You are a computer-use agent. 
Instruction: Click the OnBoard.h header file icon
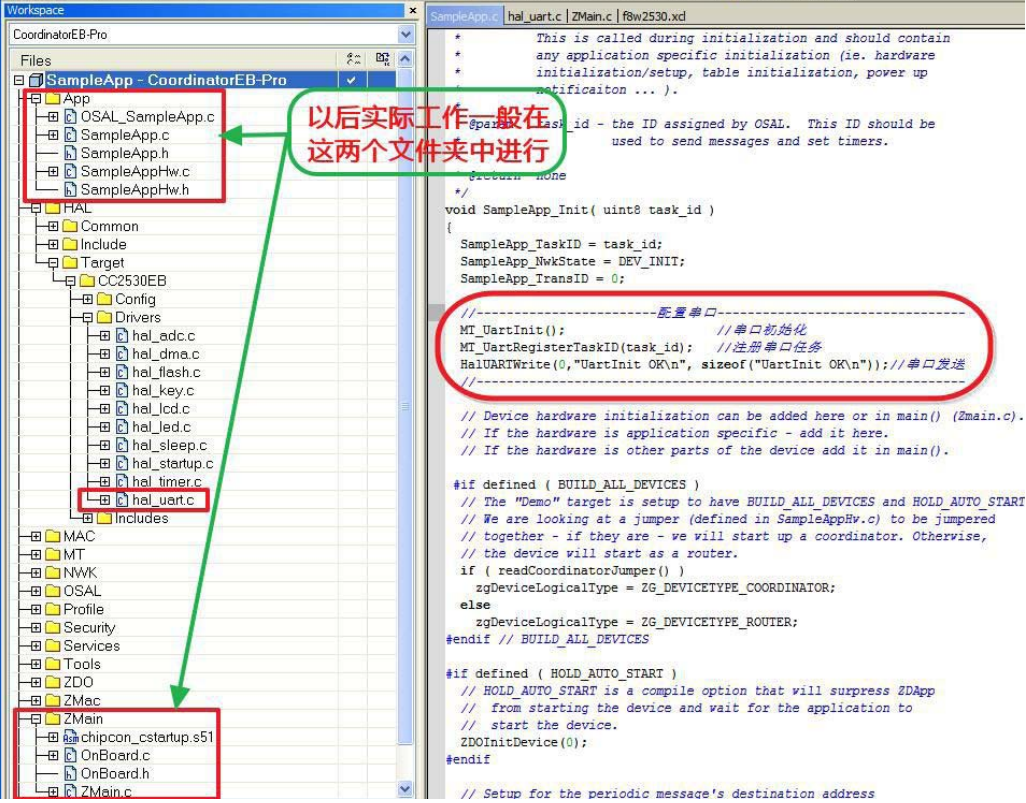[71, 774]
